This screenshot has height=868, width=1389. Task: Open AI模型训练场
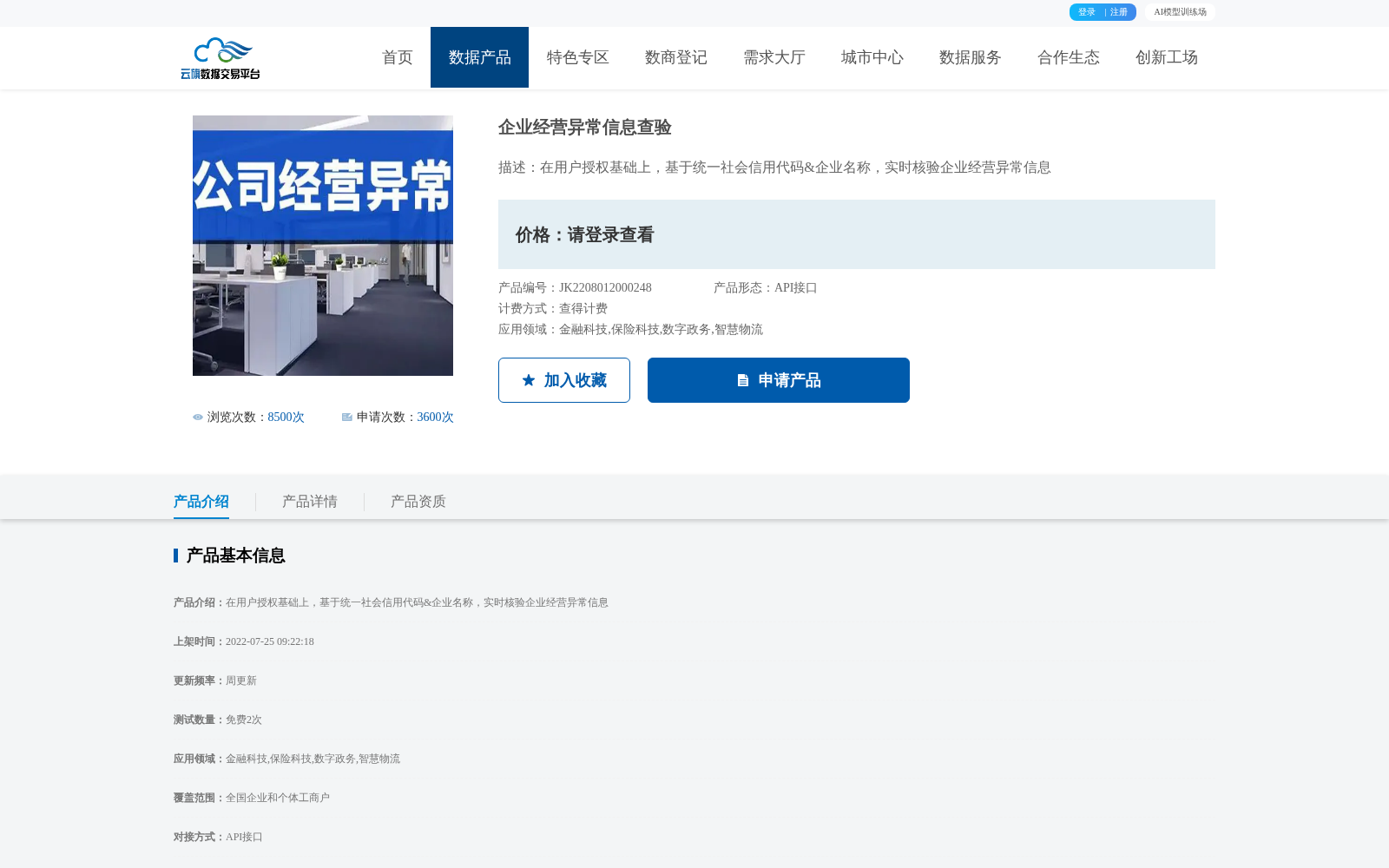point(1180,12)
